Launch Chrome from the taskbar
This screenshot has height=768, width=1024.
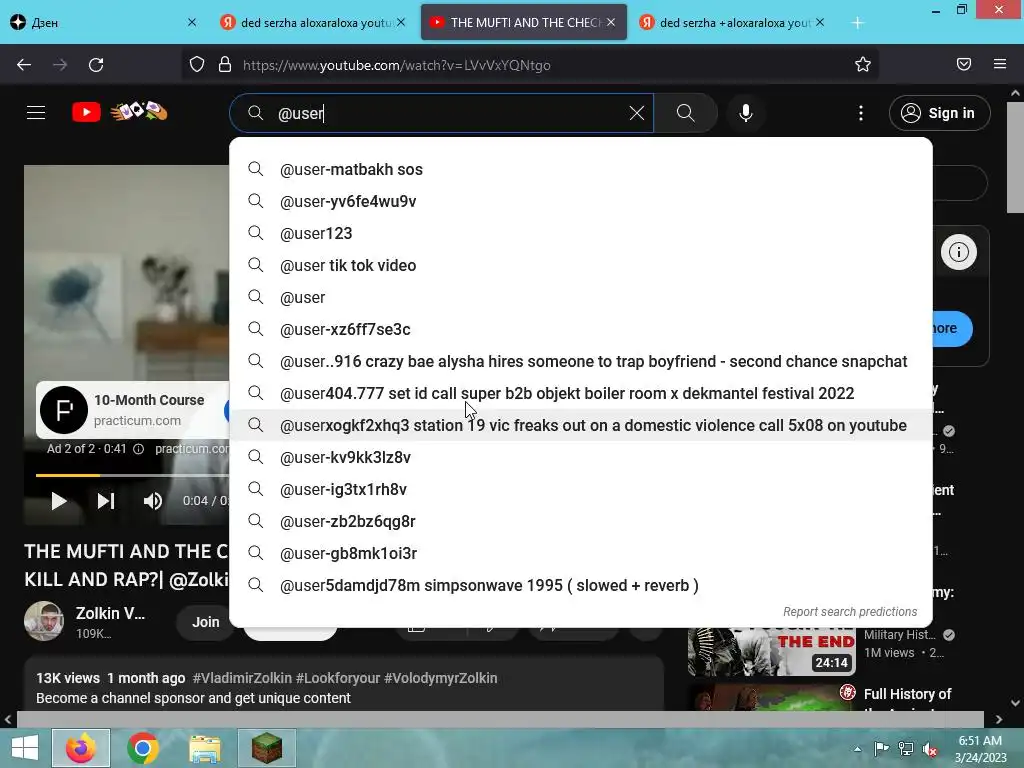(142, 748)
